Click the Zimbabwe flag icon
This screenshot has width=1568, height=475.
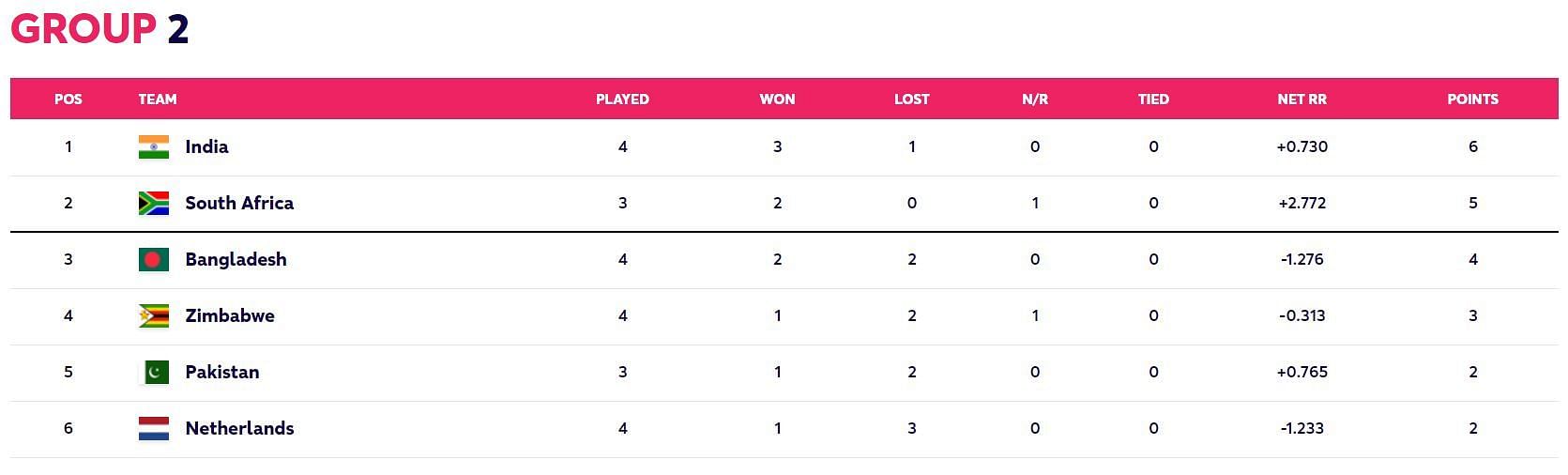[x=154, y=316]
